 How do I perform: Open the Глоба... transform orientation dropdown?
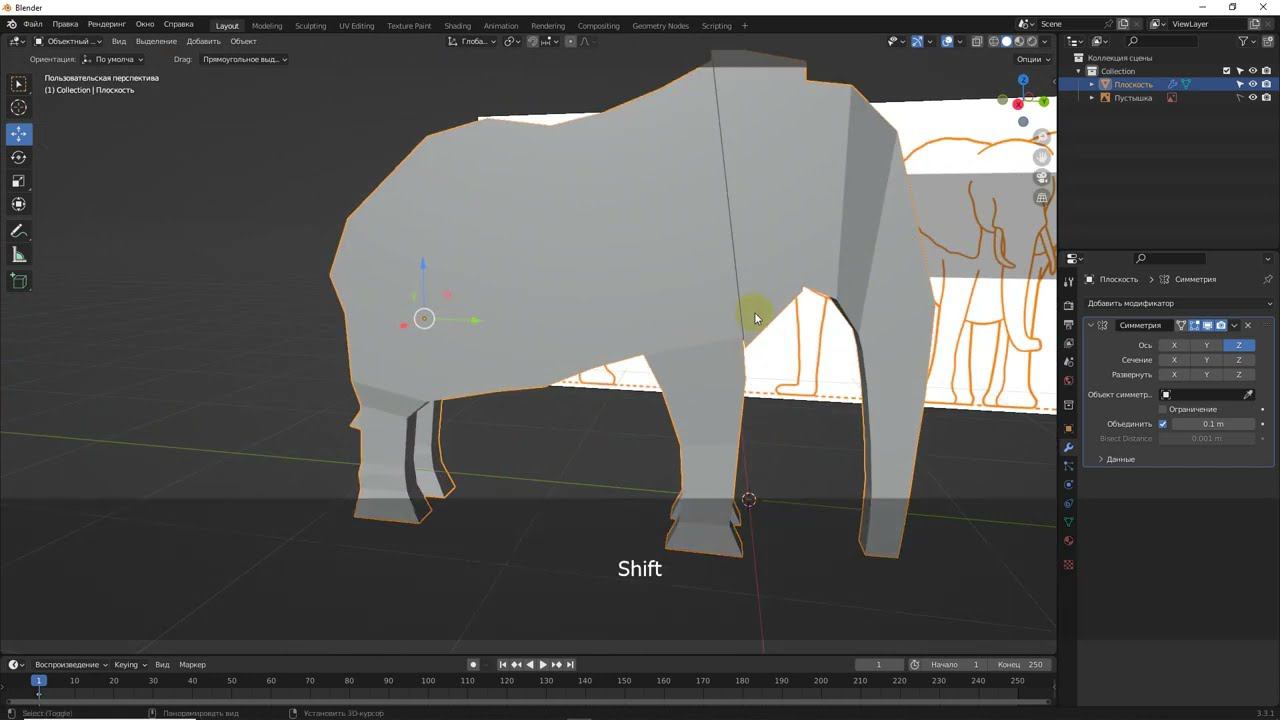(x=472, y=41)
